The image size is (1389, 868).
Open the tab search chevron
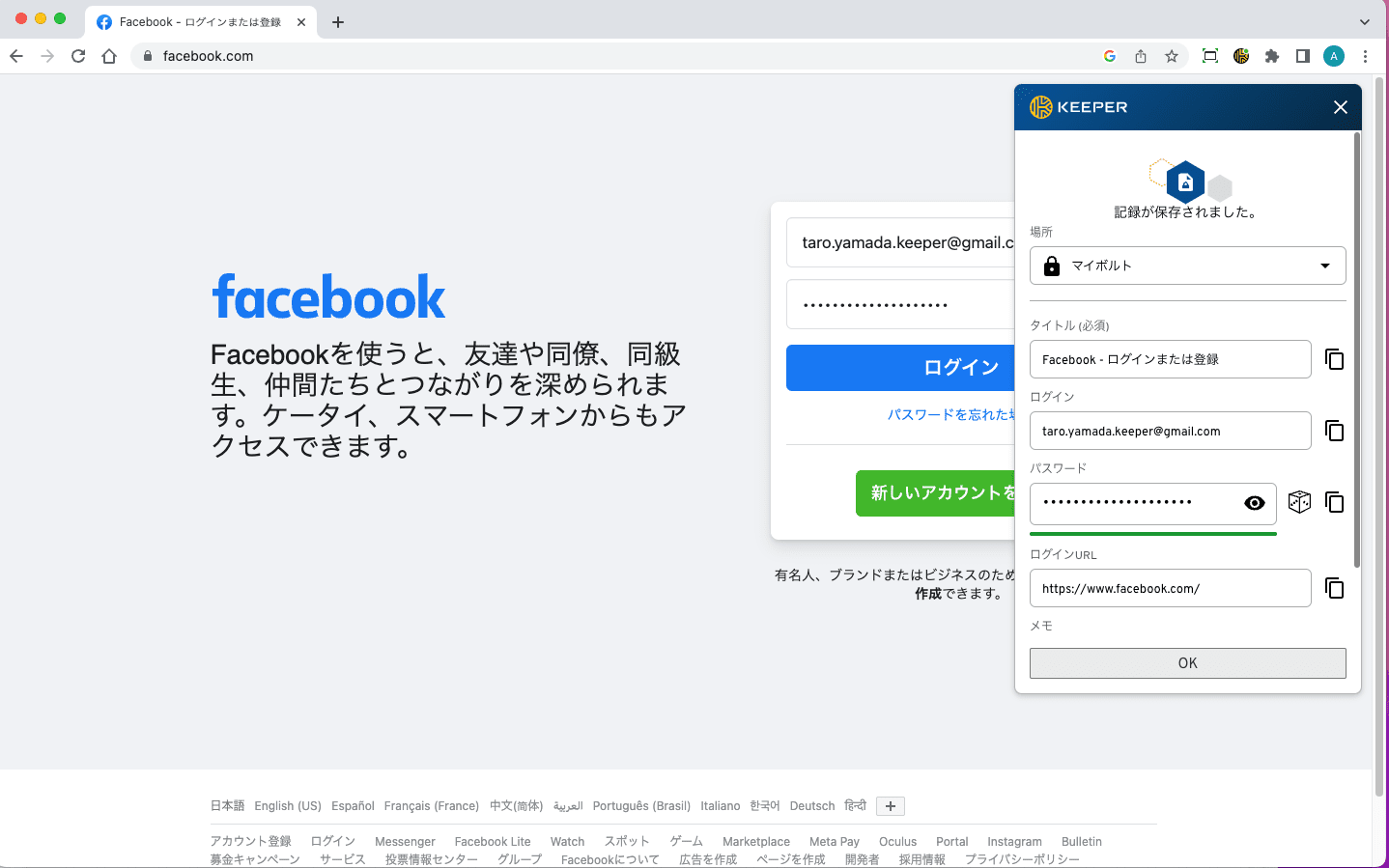[1364, 21]
